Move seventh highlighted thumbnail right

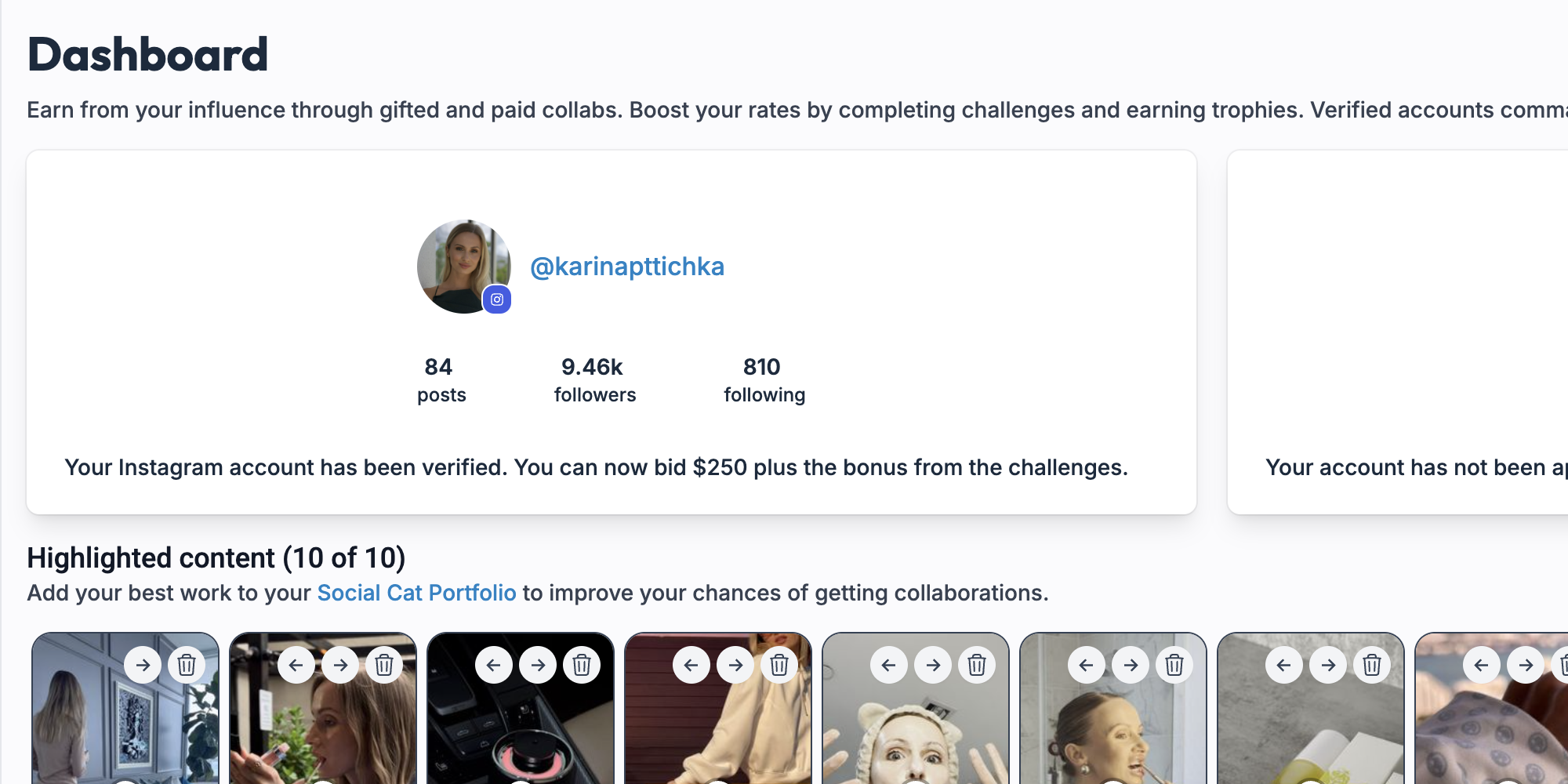pyautogui.click(x=1328, y=665)
